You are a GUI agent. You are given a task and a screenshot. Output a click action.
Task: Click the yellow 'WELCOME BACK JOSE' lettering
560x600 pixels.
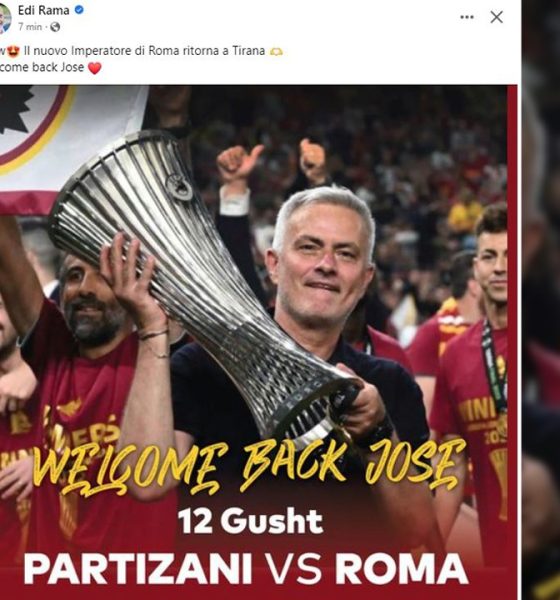(x=249, y=467)
